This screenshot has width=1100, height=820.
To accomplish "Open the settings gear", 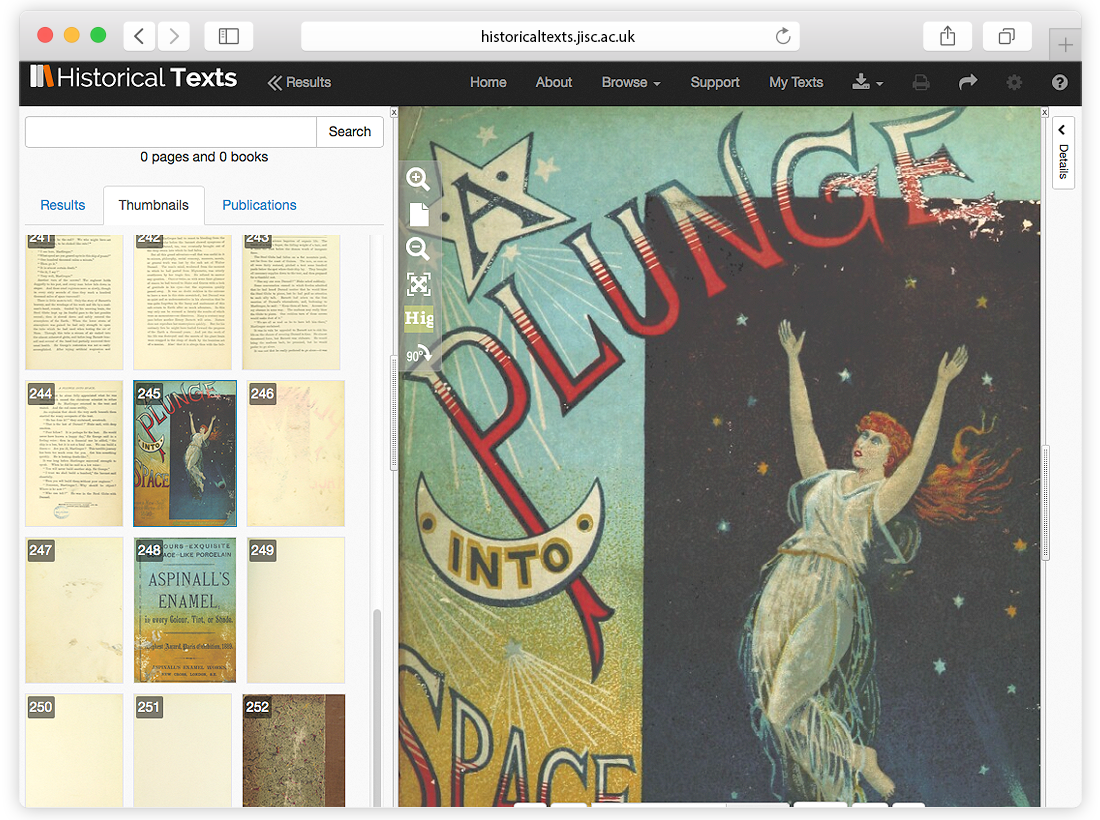I will coord(1014,83).
